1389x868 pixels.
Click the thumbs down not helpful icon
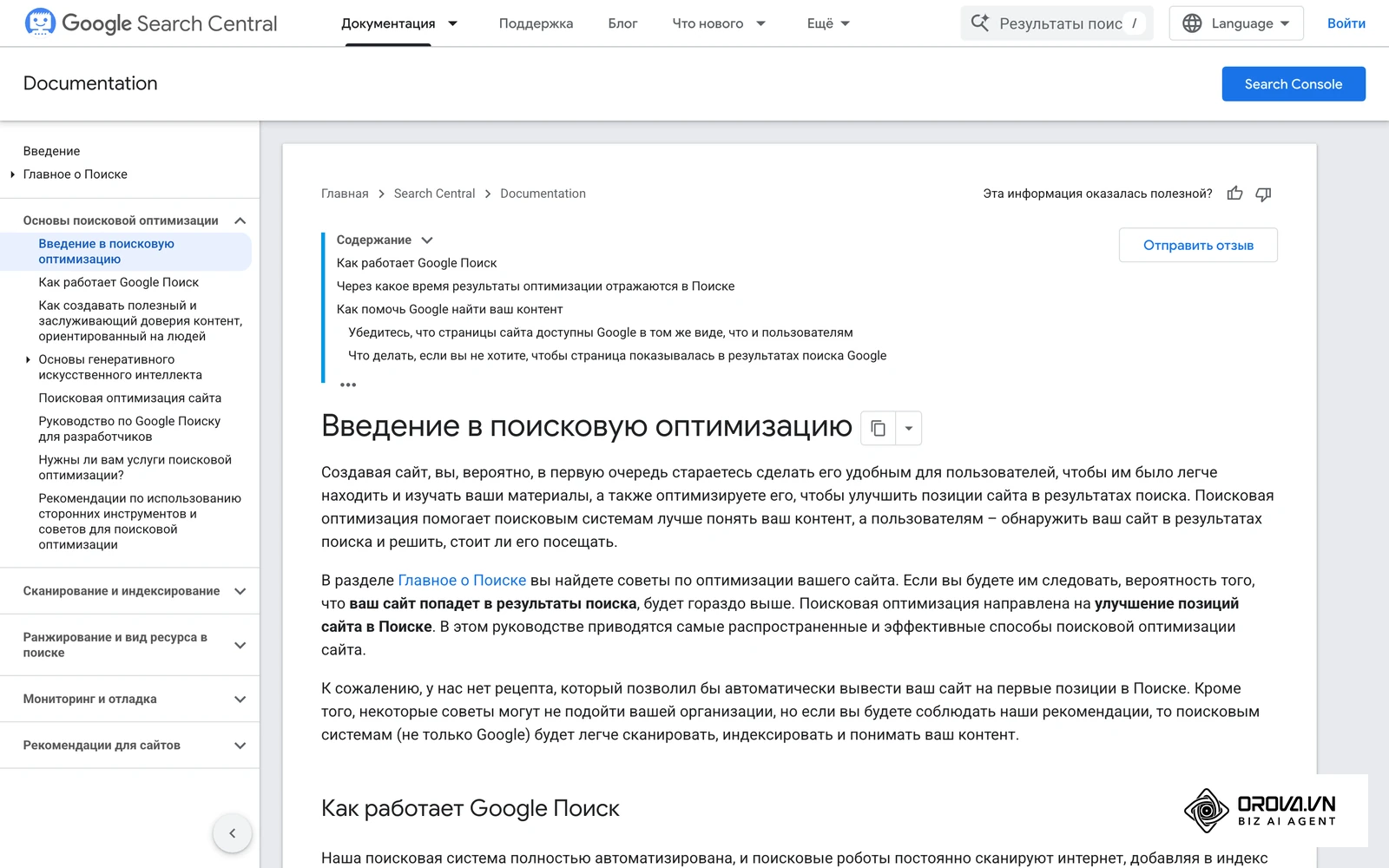point(1263,194)
